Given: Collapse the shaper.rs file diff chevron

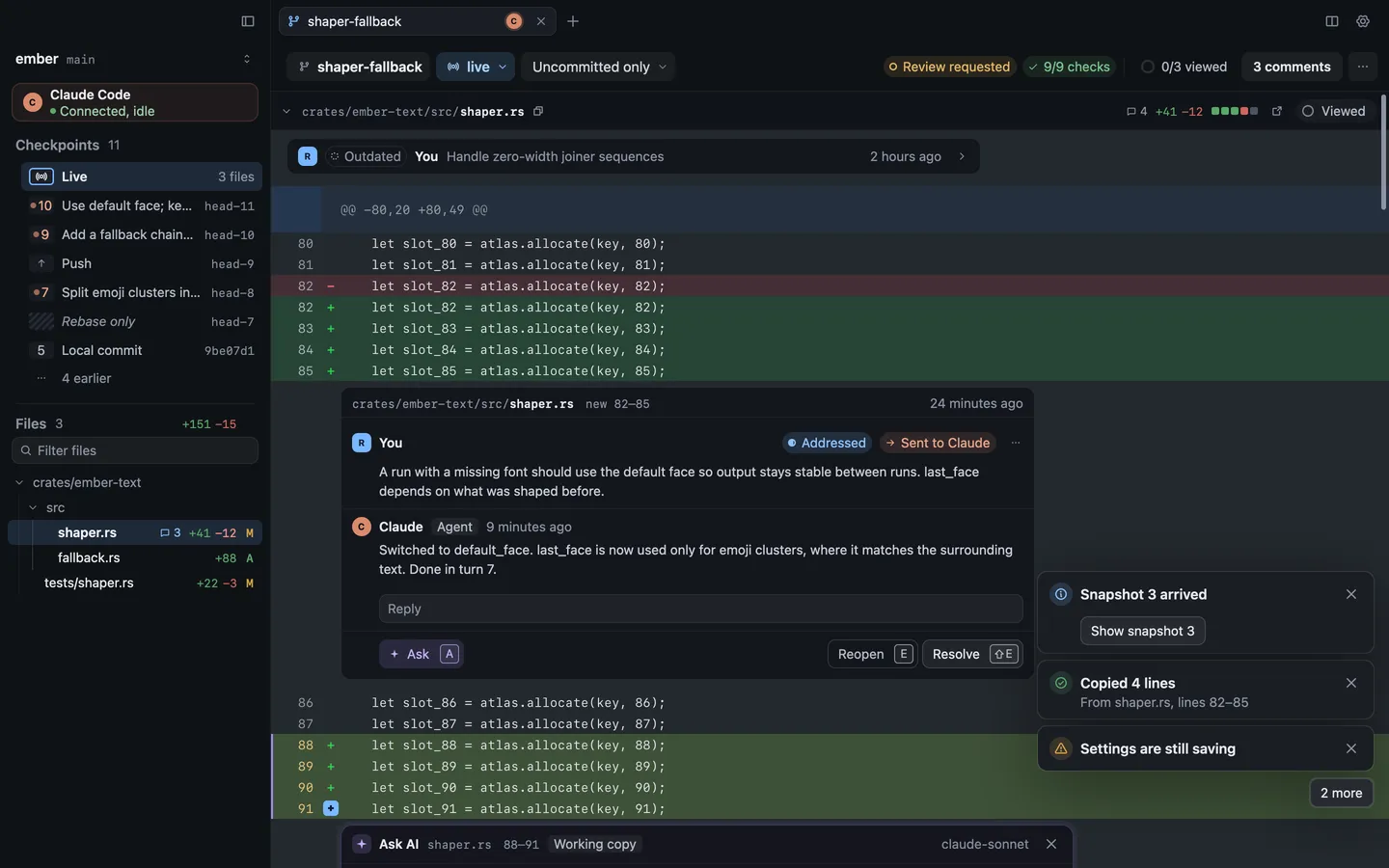Looking at the screenshot, I should tap(286, 111).
